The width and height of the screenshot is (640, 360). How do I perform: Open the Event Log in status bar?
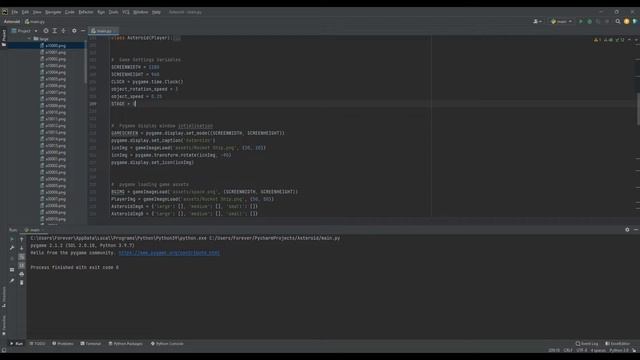point(587,344)
